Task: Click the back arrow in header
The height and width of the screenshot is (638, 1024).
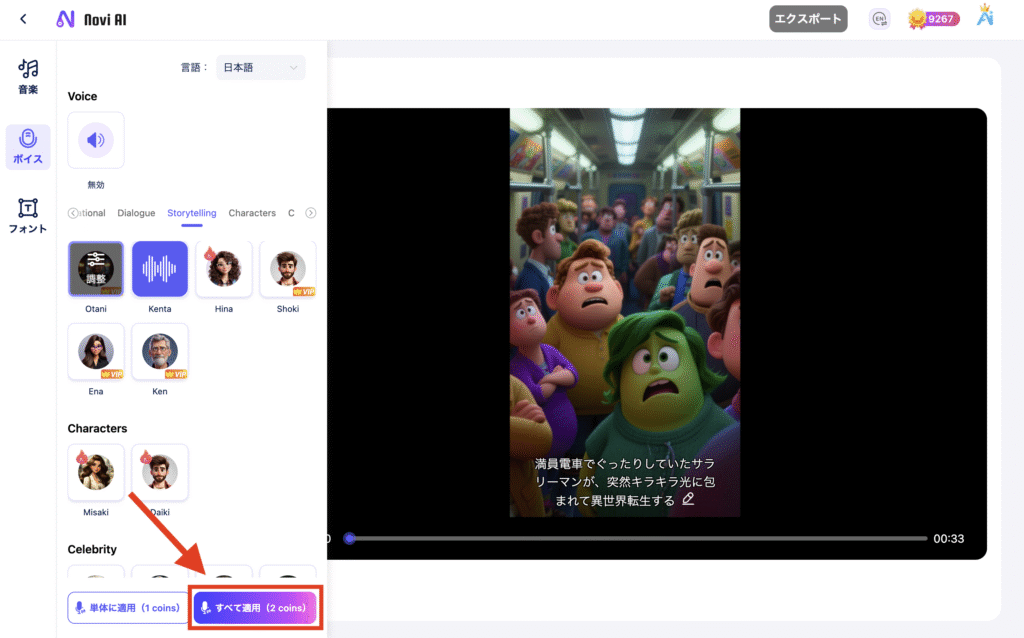Action: [23, 19]
